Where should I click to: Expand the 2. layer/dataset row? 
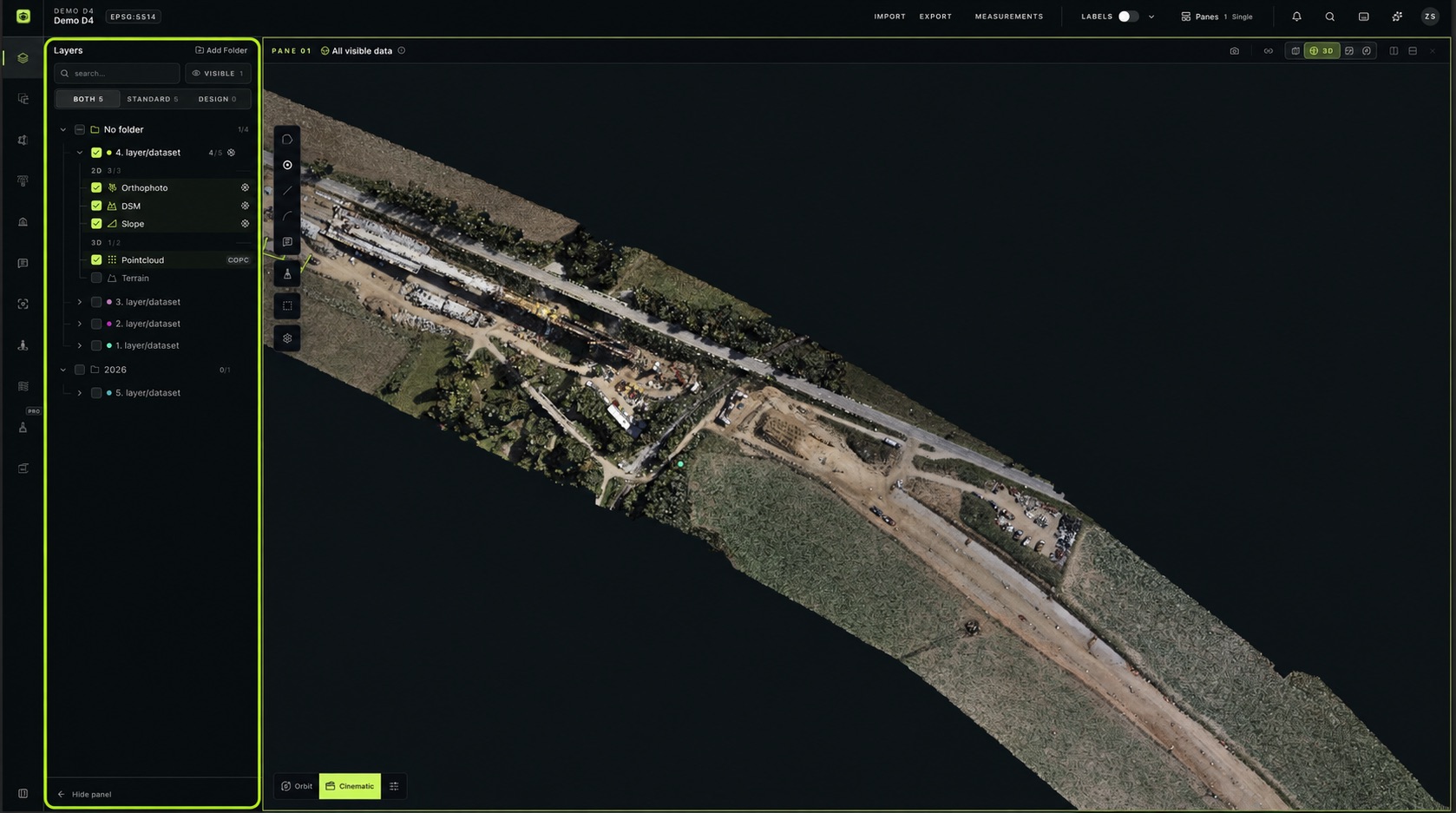[80, 324]
